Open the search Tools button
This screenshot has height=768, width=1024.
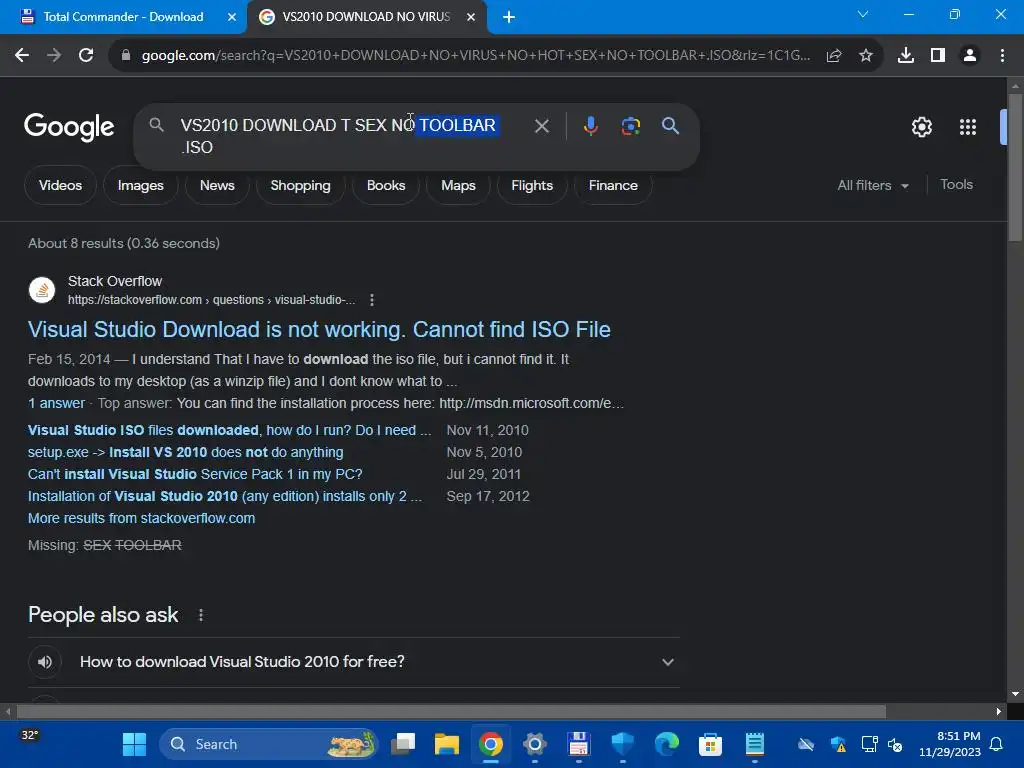956,185
